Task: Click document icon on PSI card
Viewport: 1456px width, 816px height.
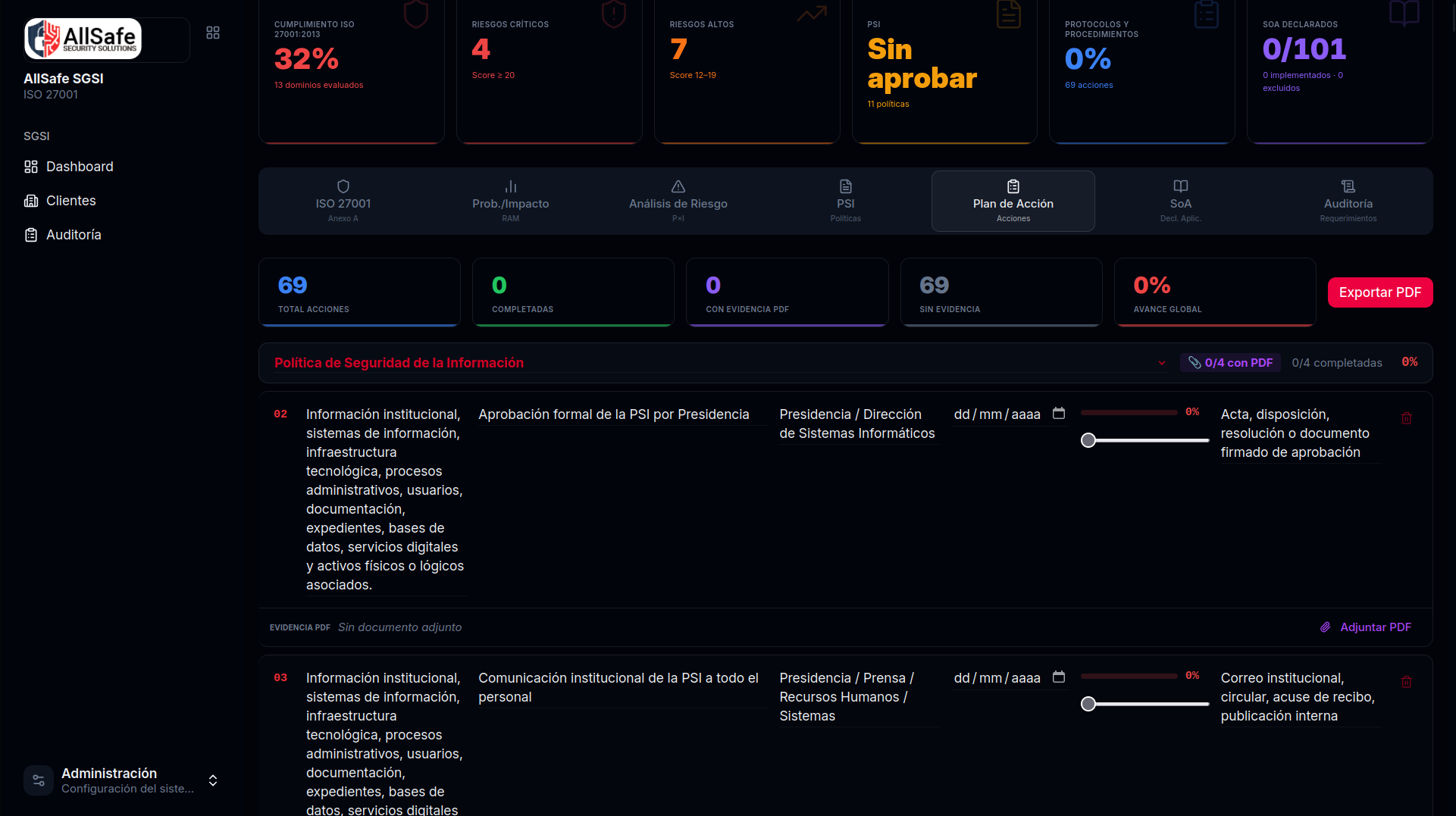Action: (1009, 14)
